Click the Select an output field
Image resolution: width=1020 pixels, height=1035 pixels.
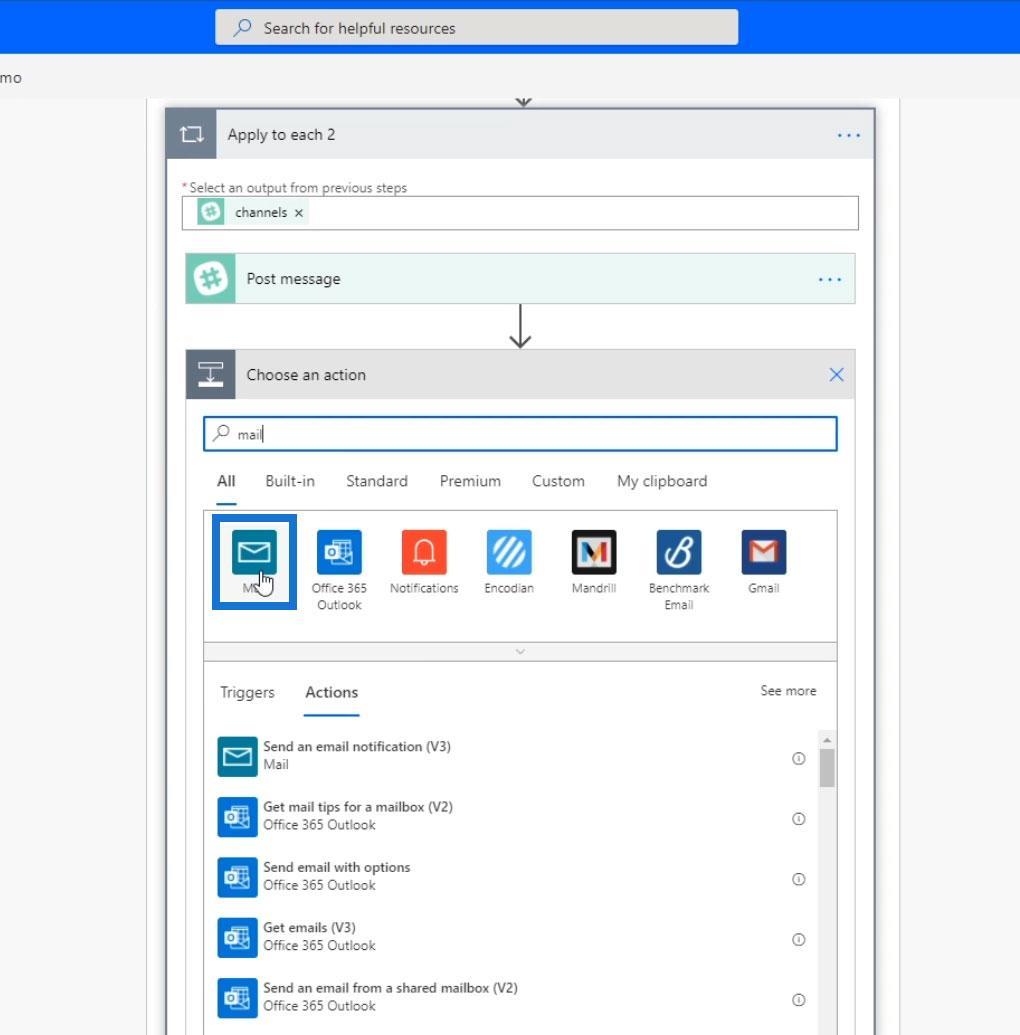[520, 213]
